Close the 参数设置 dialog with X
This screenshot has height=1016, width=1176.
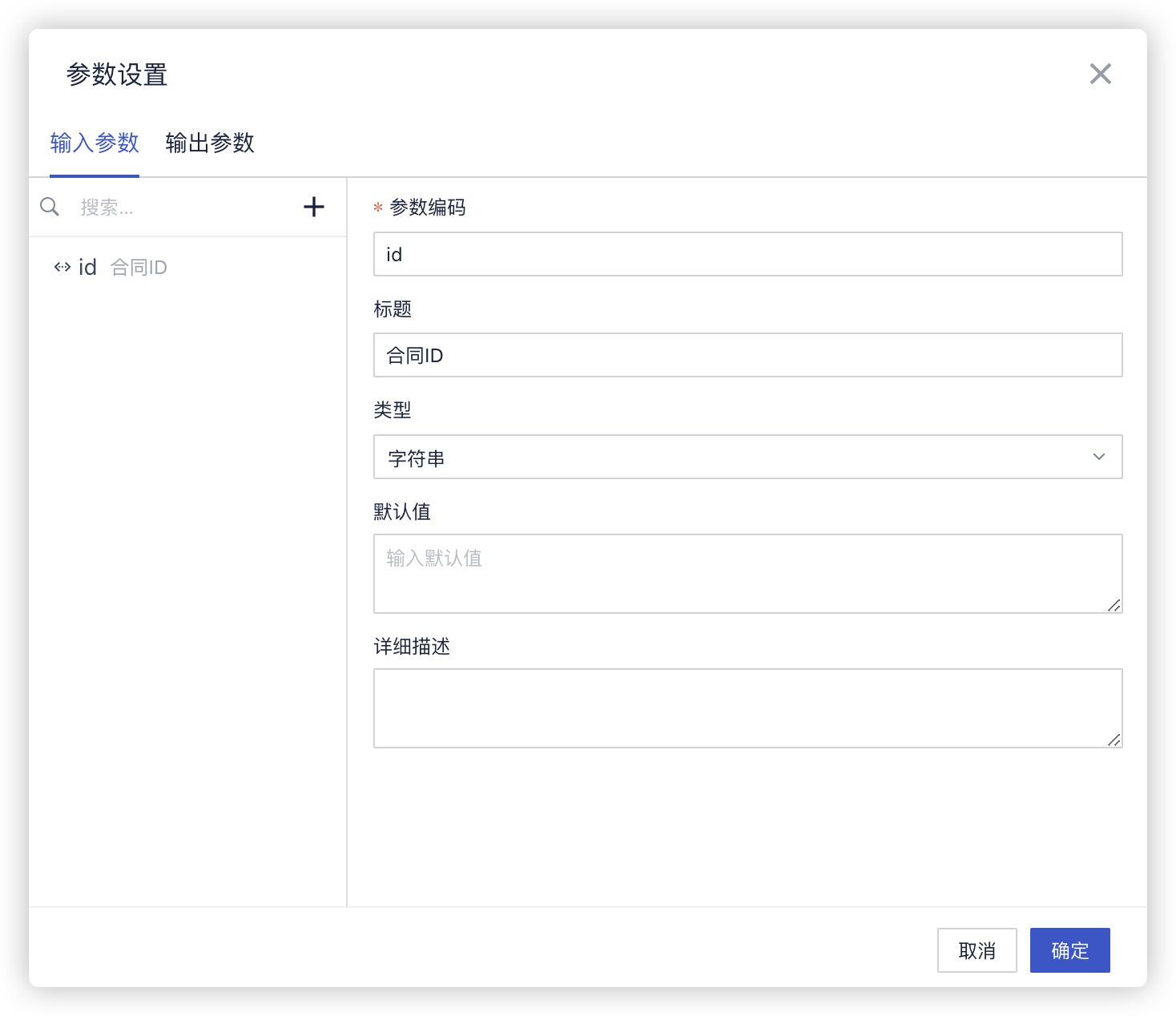pyautogui.click(x=1100, y=74)
